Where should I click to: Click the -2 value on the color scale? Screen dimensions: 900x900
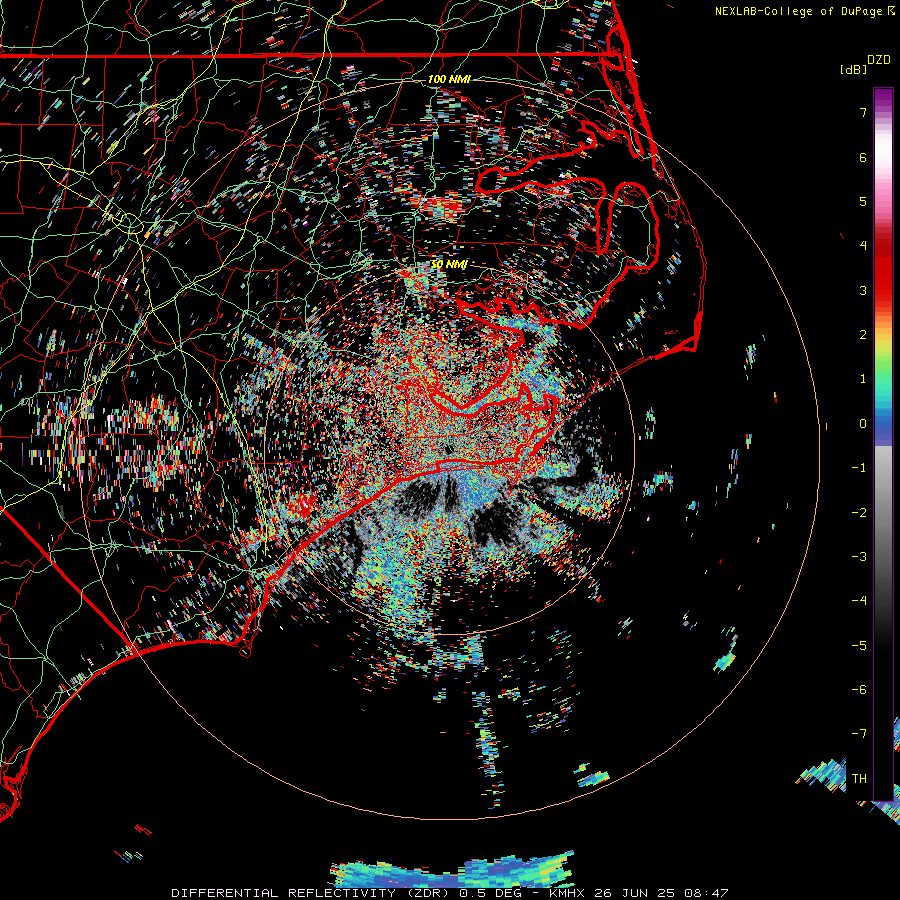(859, 513)
